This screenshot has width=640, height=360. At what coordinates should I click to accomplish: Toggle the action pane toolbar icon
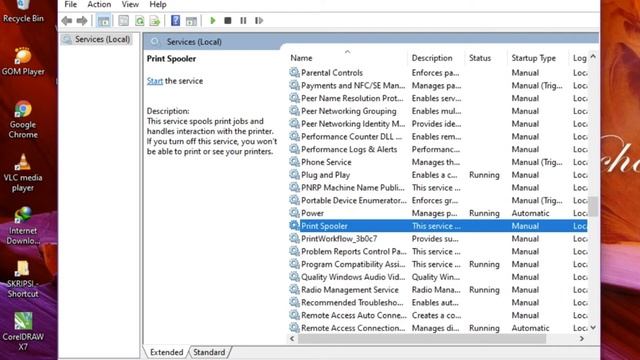(x=191, y=20)
